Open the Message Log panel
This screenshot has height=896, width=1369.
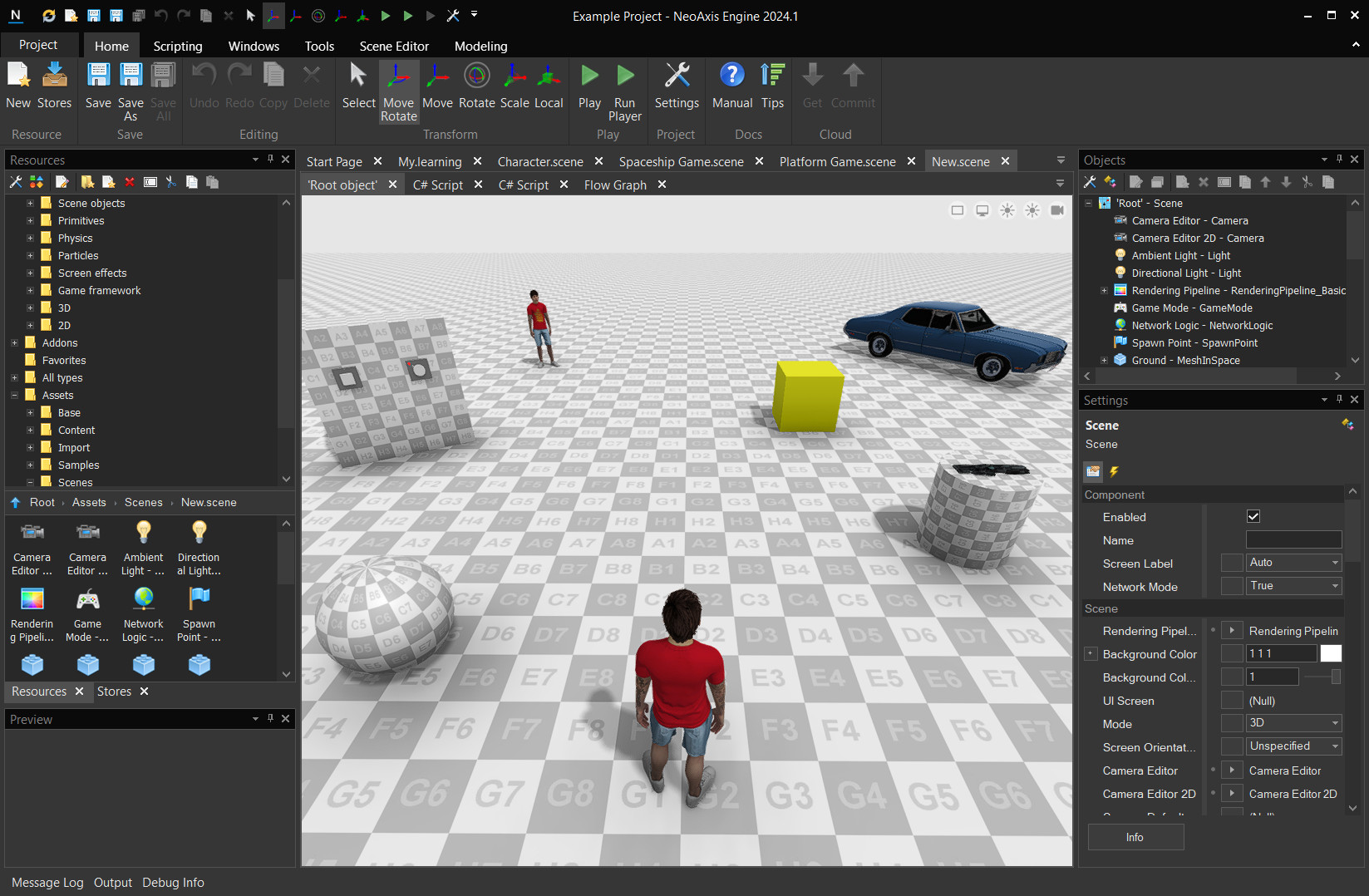click(x=47, y=883)
